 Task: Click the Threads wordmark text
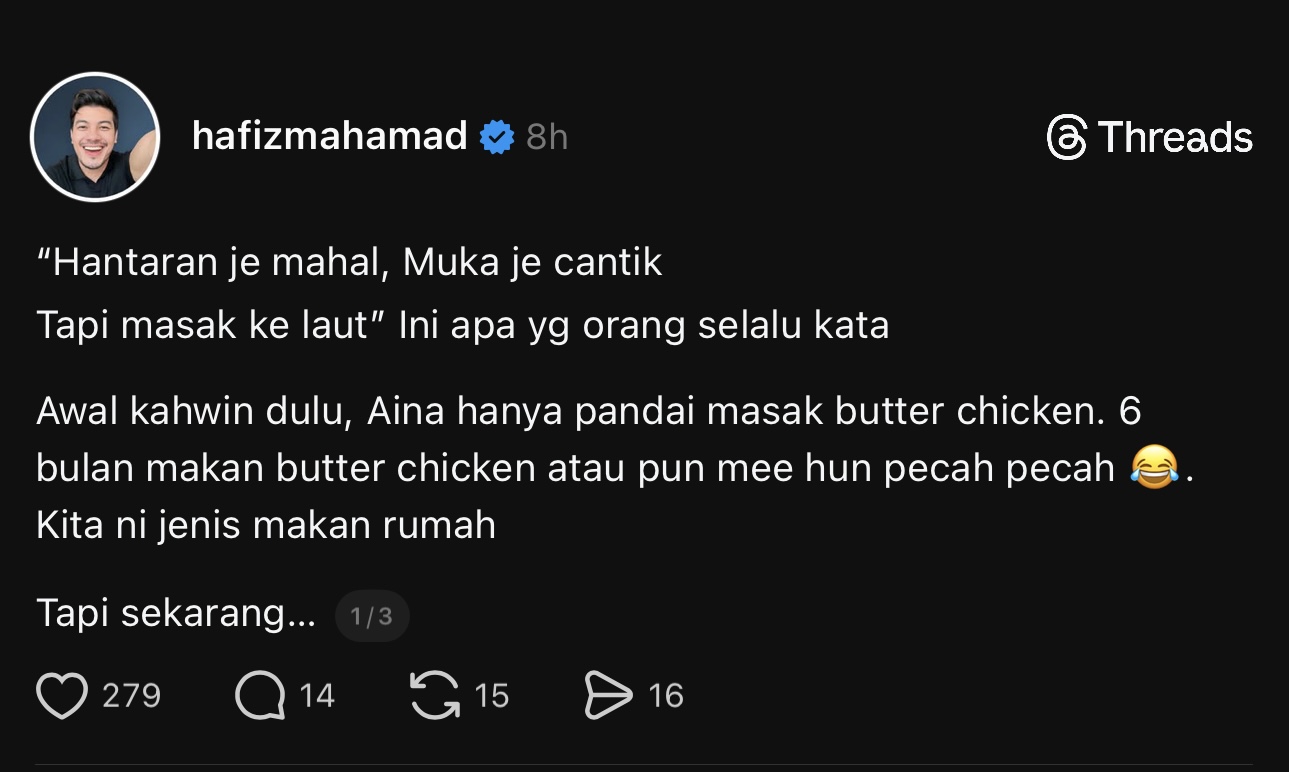pos(1175,137)
